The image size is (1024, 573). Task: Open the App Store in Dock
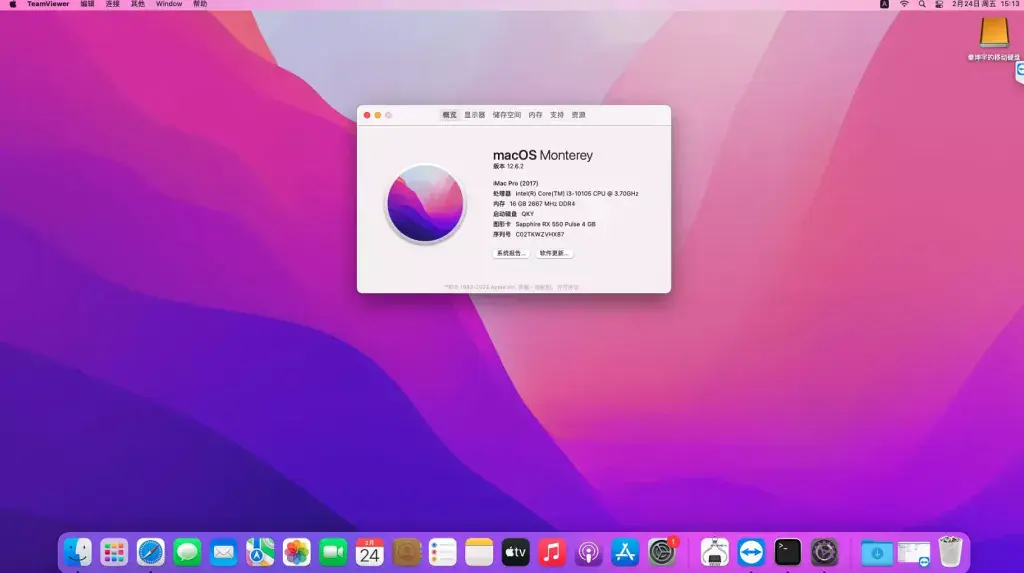(x=625, y=553)
